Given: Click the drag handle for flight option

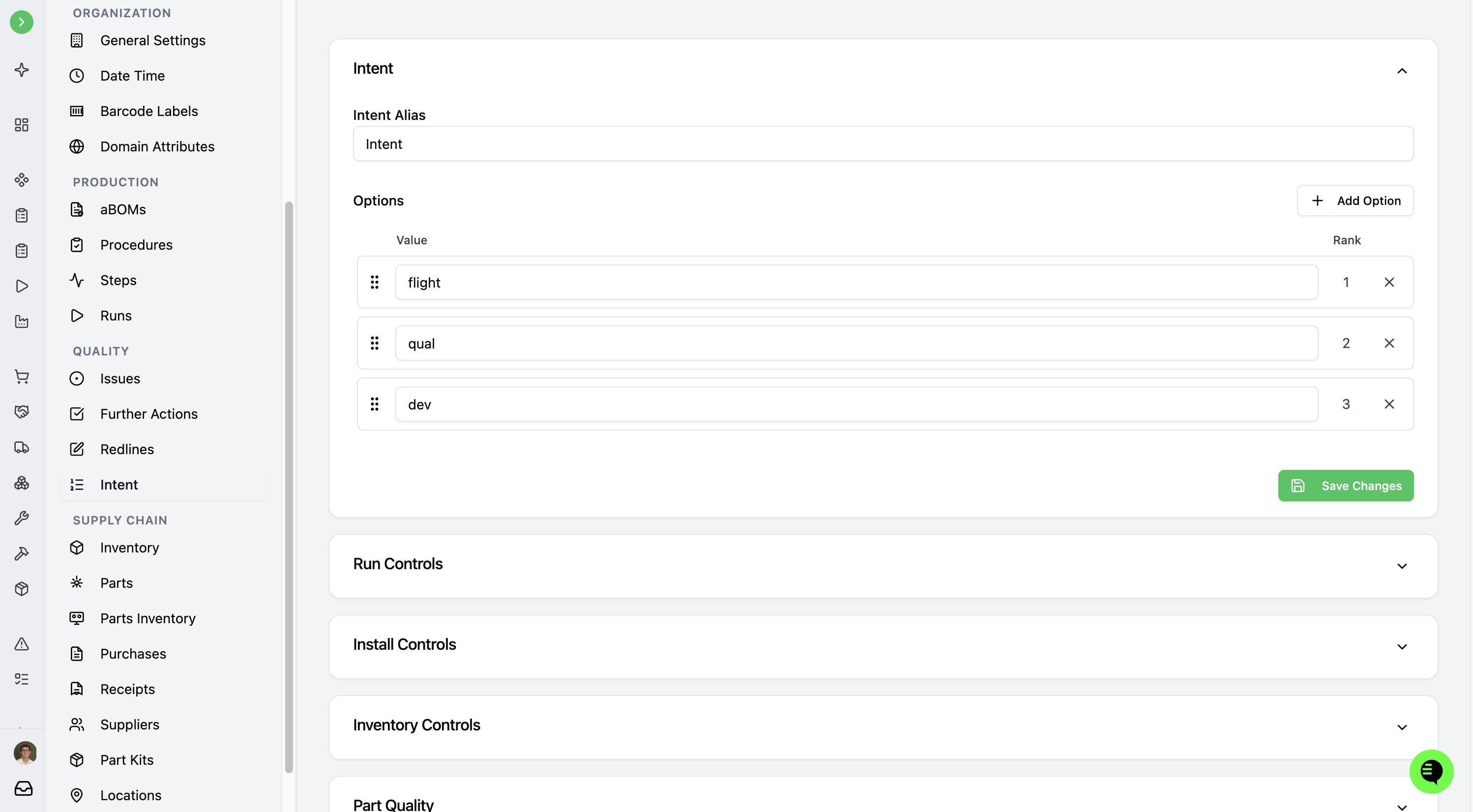Looking at the screenshot, I should coord(375,283).
